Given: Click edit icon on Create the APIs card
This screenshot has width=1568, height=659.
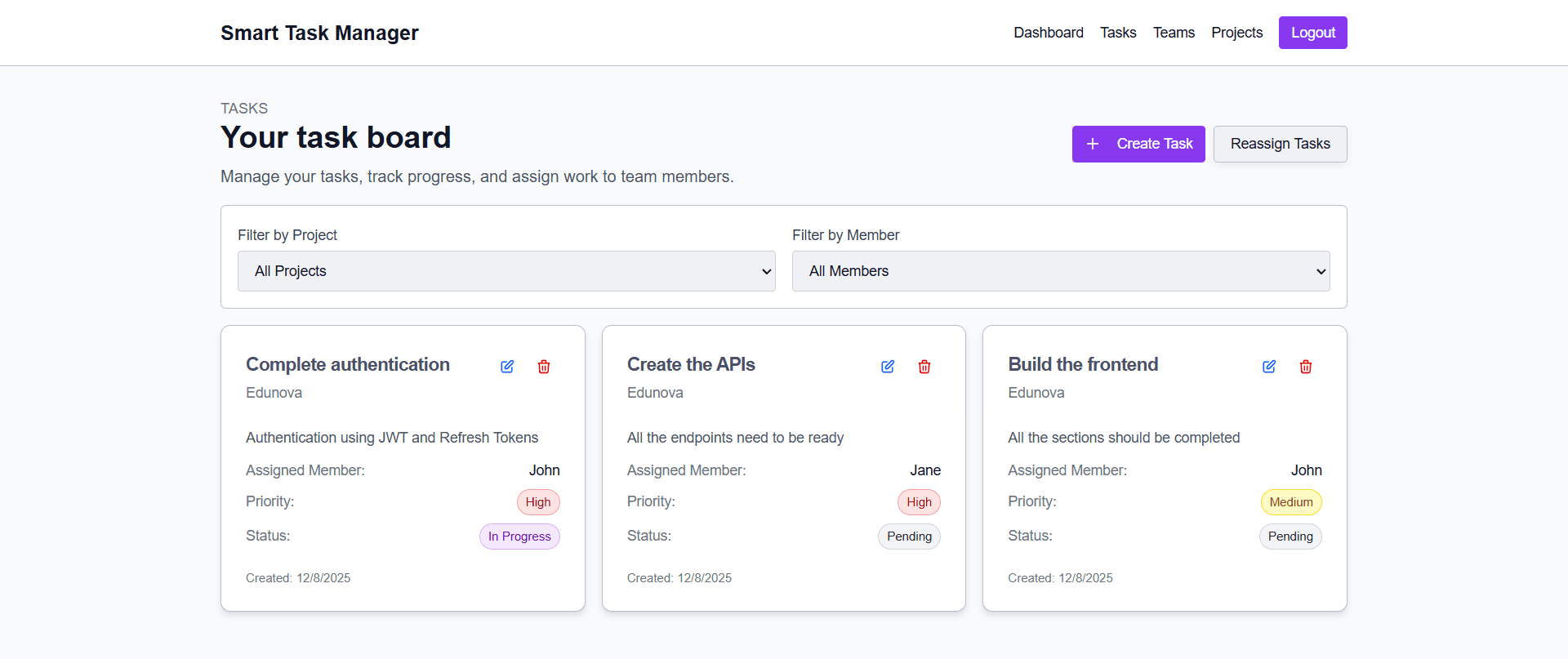Looking at the screenshot, I should point(888,367).
